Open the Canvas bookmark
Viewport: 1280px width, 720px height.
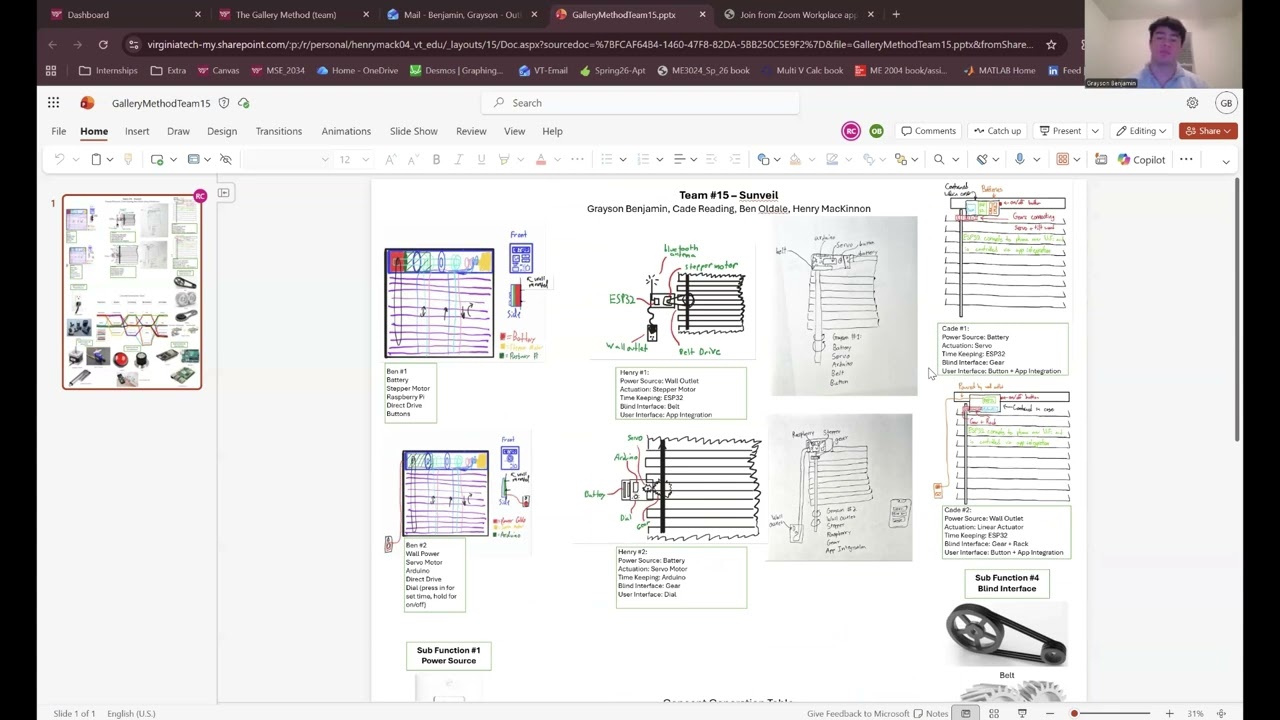(218, 71)
